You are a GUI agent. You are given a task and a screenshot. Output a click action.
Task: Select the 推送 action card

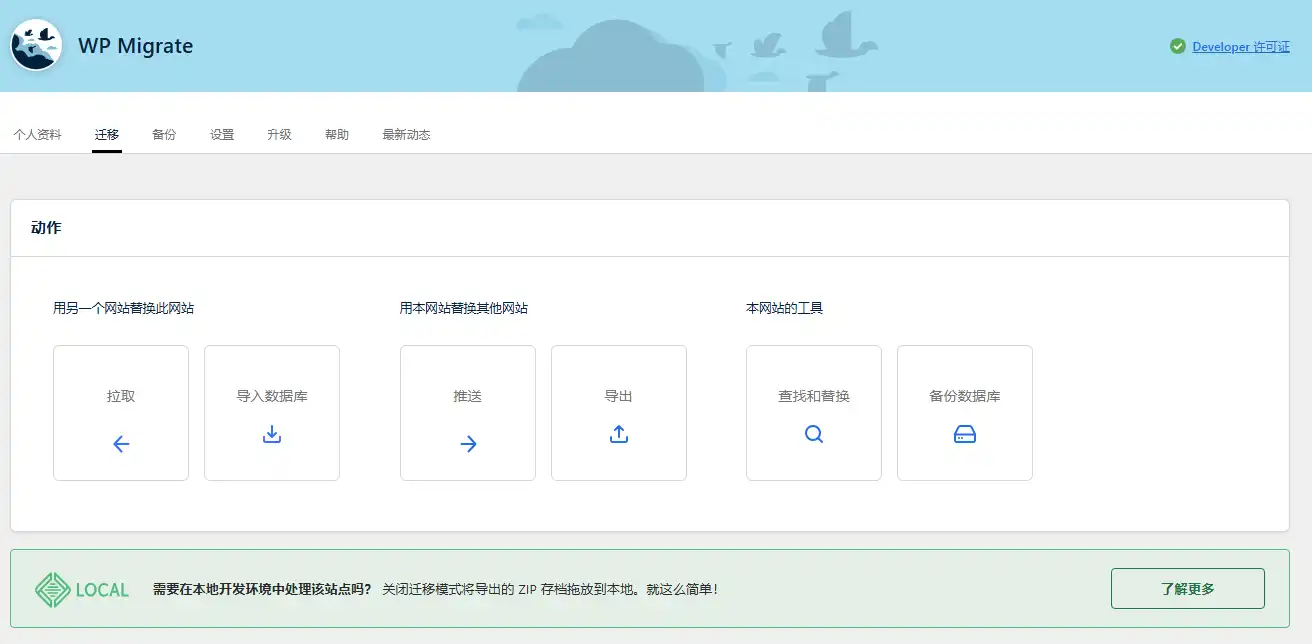click(467, 412)
